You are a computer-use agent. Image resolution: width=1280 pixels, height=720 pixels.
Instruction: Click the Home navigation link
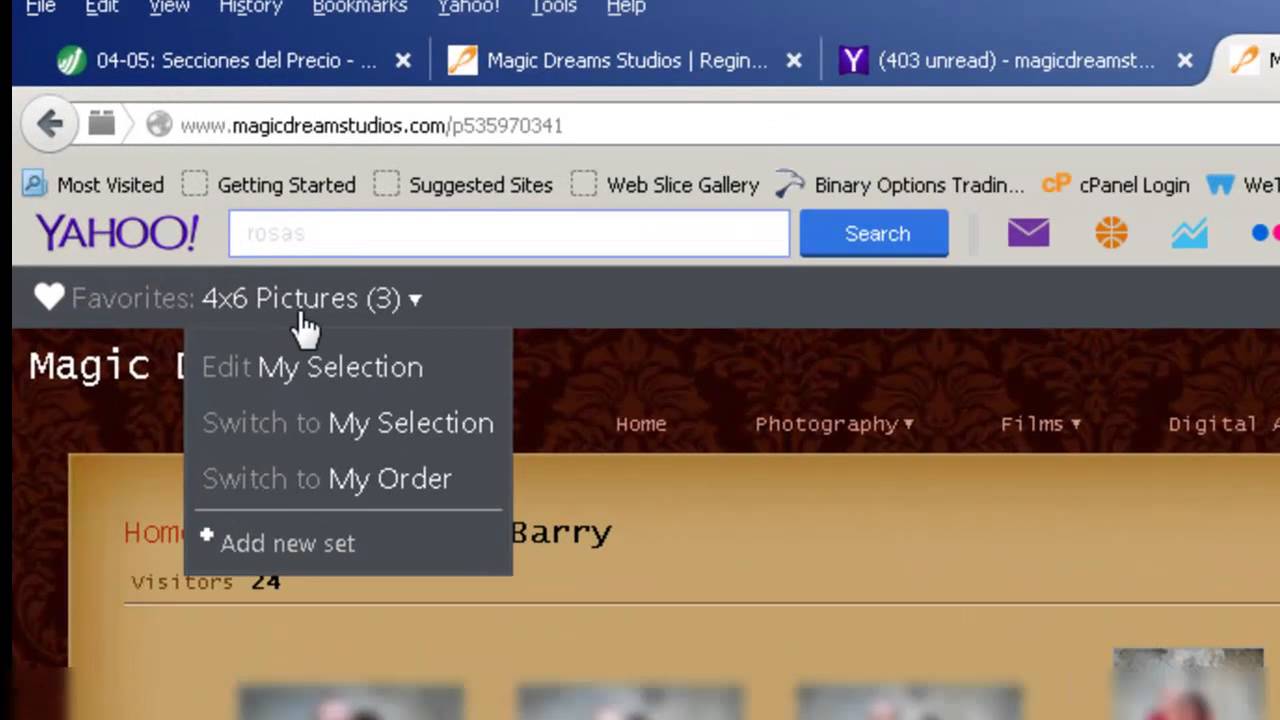pyautogui.click(x=641, y=424)
